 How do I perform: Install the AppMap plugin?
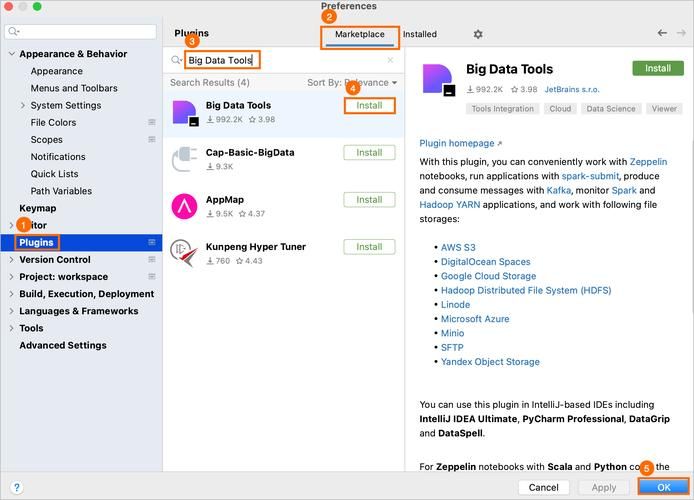(x=369, y=200)
